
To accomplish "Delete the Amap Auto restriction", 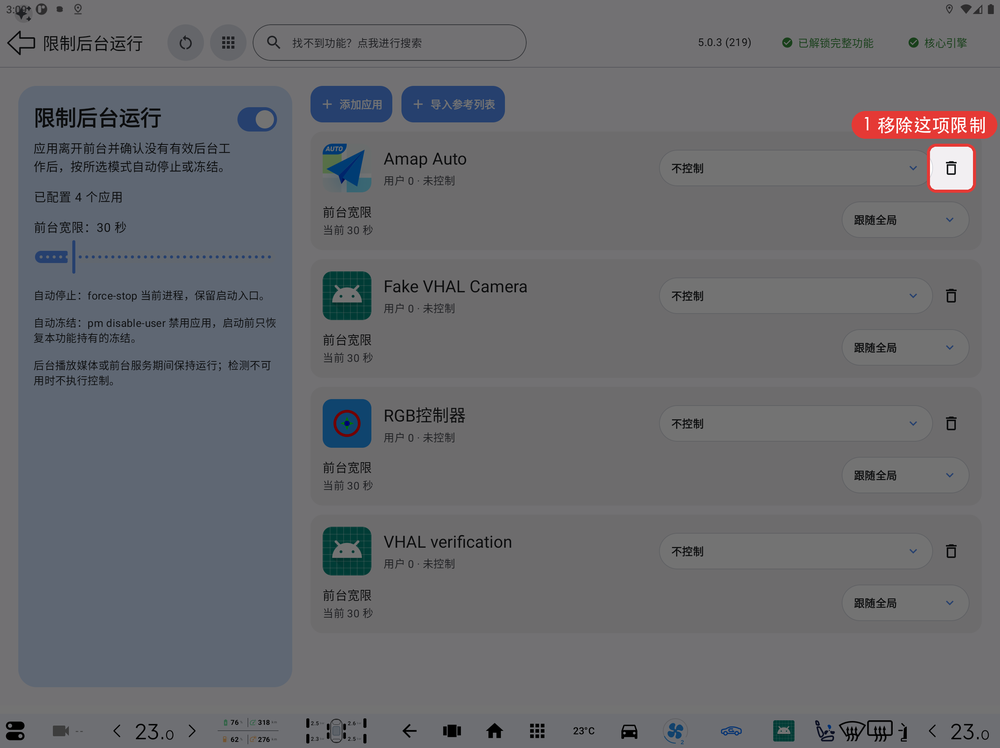I will (x=951, y=168).
